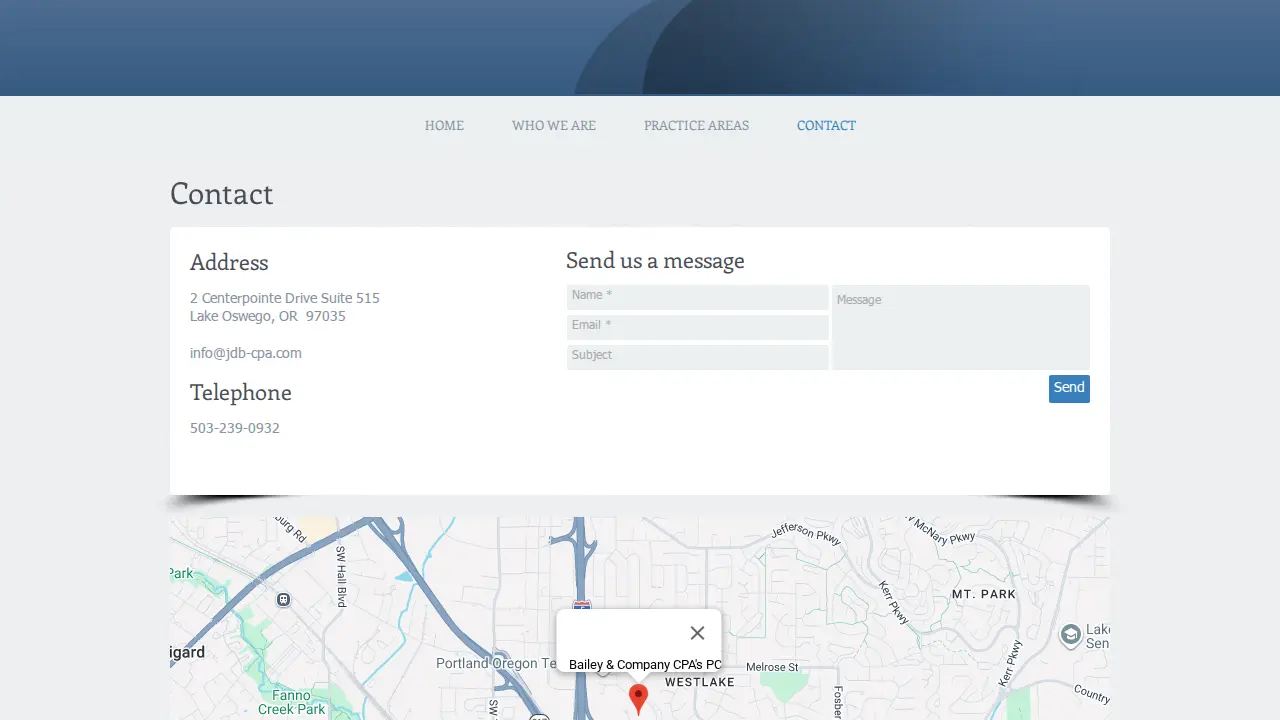Click the Telephone heading
Image resolution: width=1280 pixels, height=720 pixels.
(241, 393)
